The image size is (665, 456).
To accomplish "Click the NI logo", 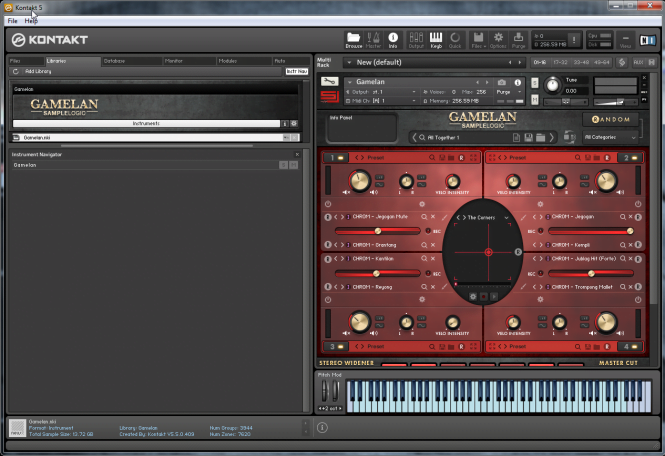I will click(x=647, y=40).
